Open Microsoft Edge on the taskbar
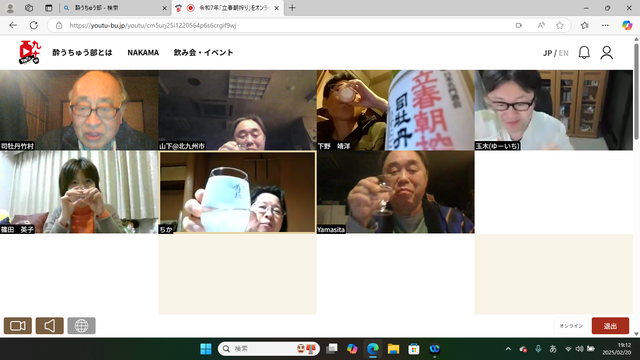The height and width of the screenshot is (360, 640). [x=373, y=349]
